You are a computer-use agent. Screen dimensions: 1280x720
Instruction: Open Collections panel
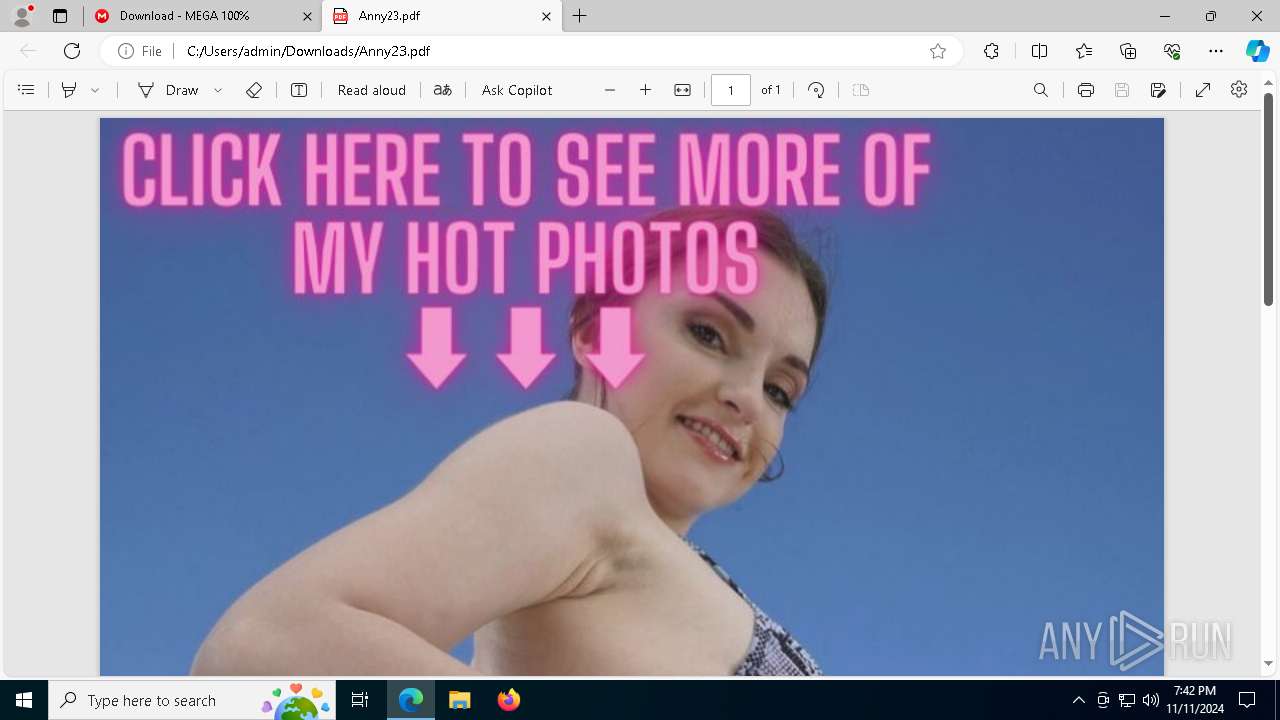click(x=1128, y=51)
